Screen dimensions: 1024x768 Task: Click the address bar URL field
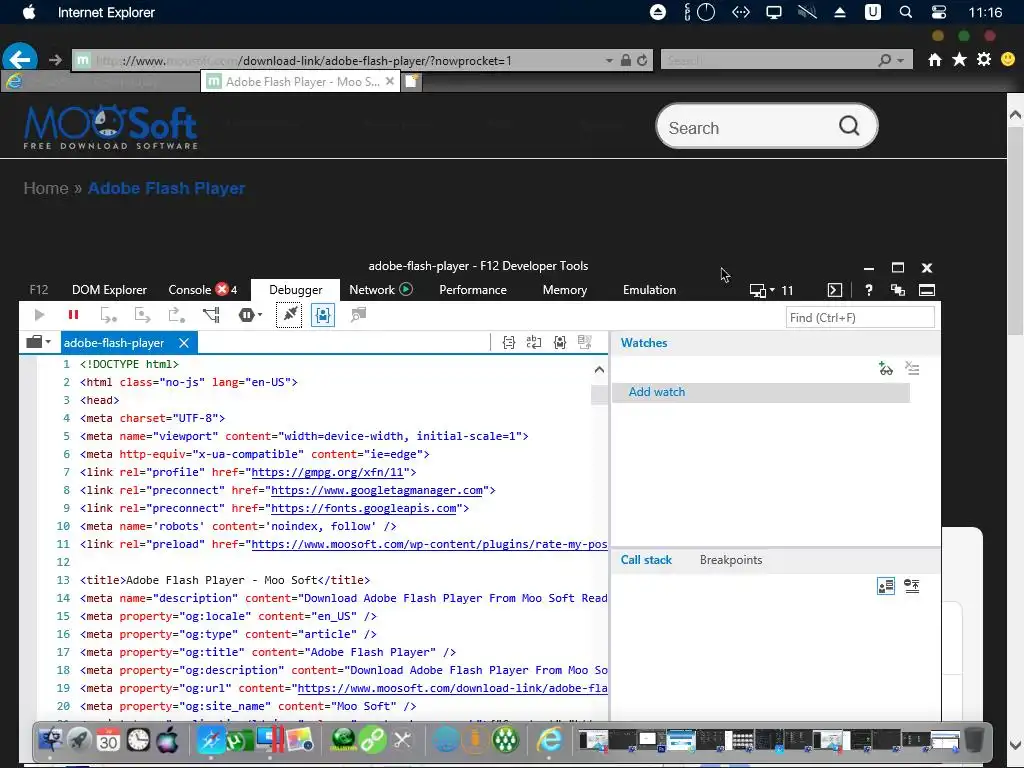[338, 61]
